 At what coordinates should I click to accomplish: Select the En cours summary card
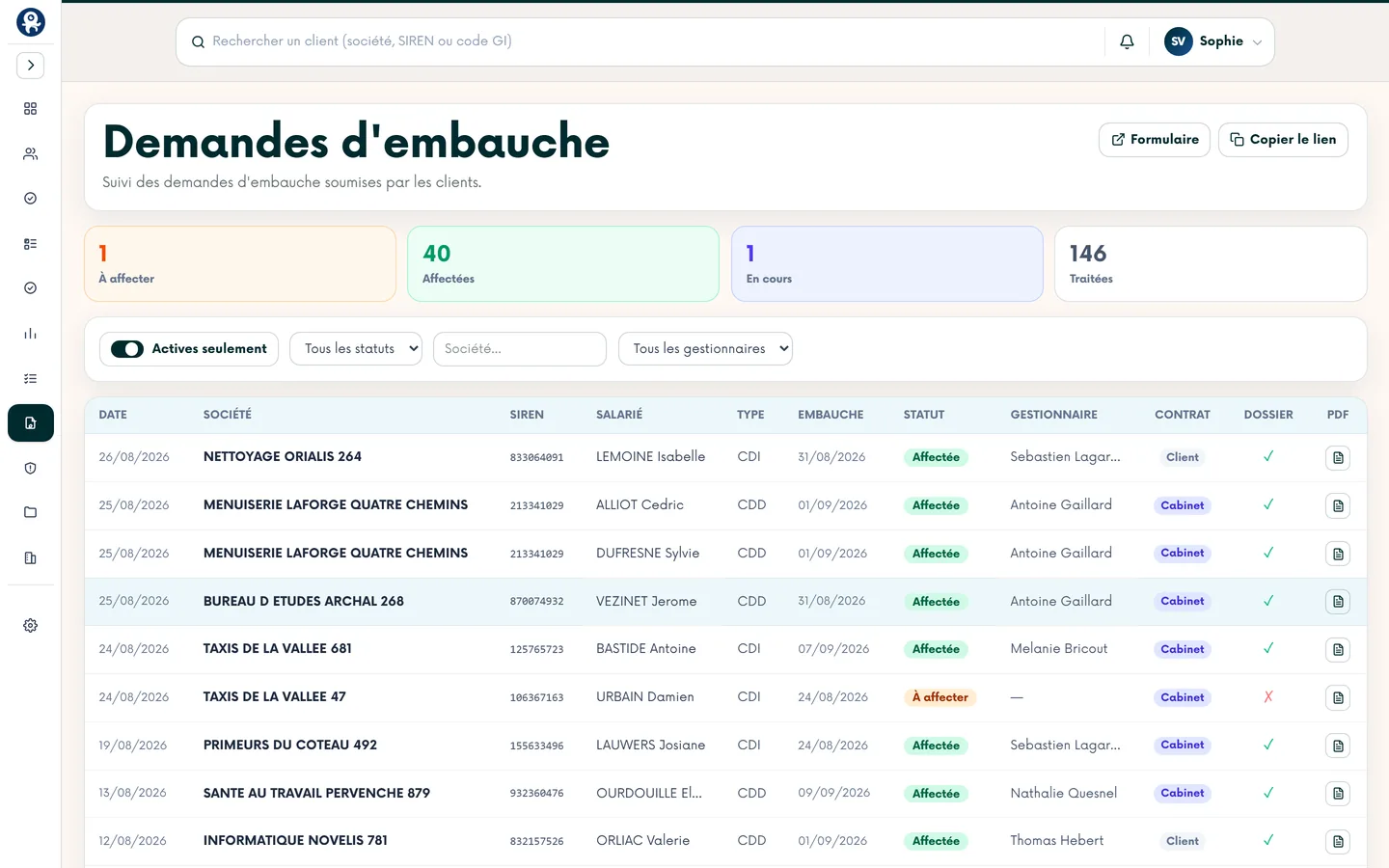[887, 264]
